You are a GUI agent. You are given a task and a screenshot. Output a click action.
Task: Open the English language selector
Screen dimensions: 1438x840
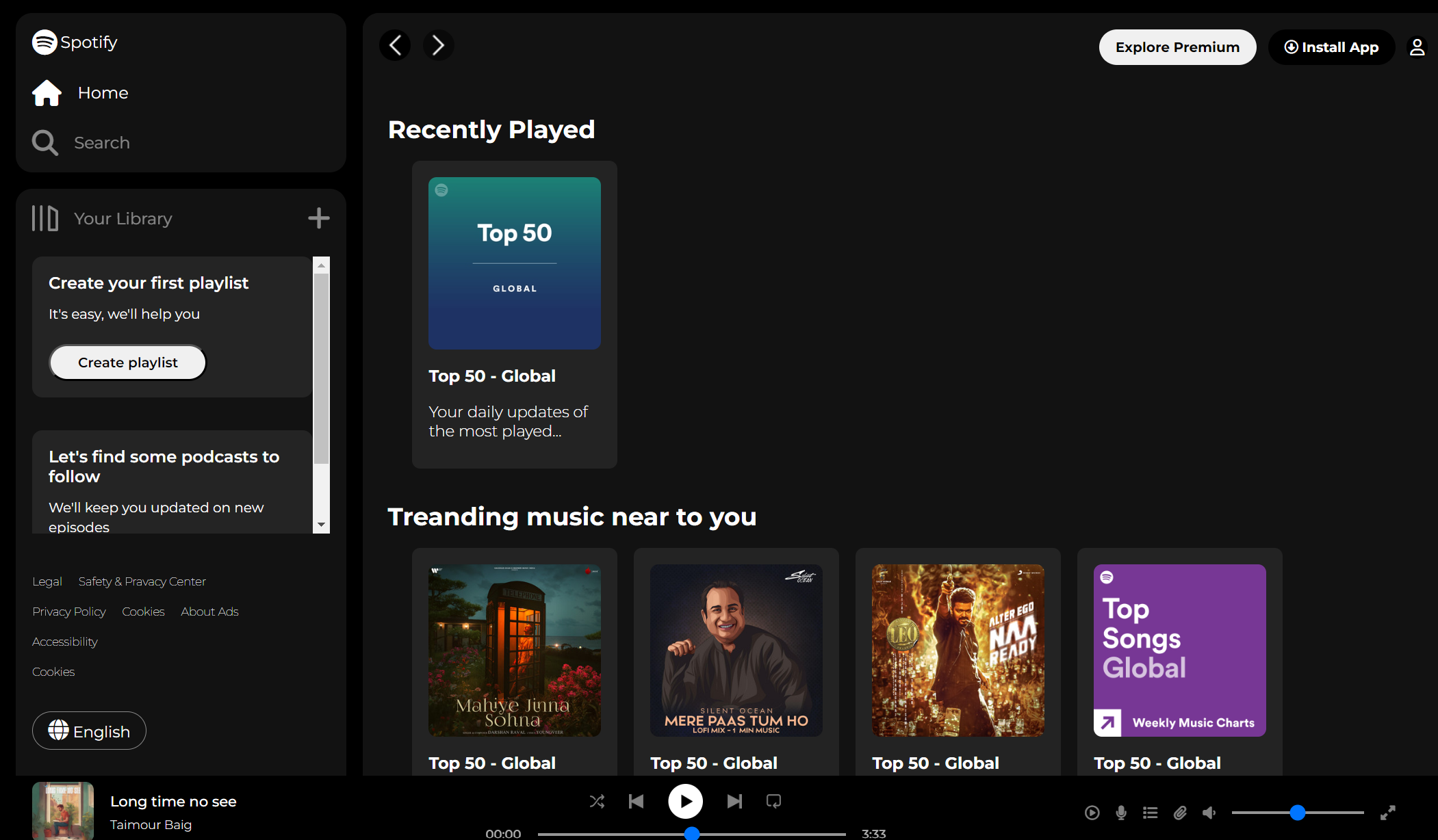click(x=89, y=731)
